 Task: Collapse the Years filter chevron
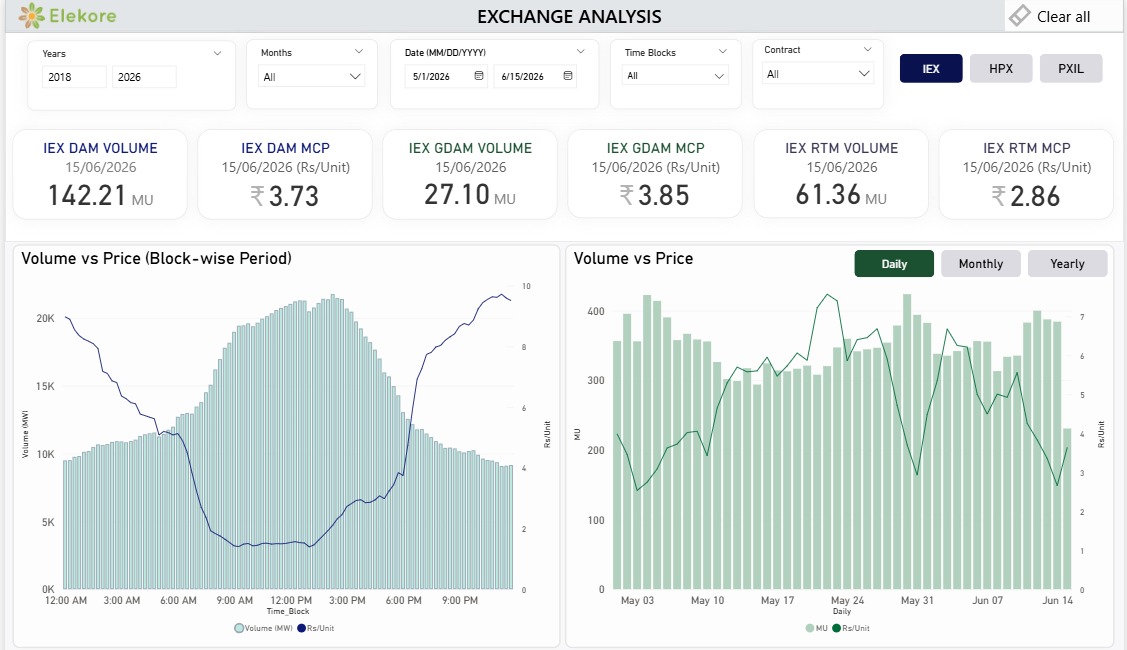point(217,53)
